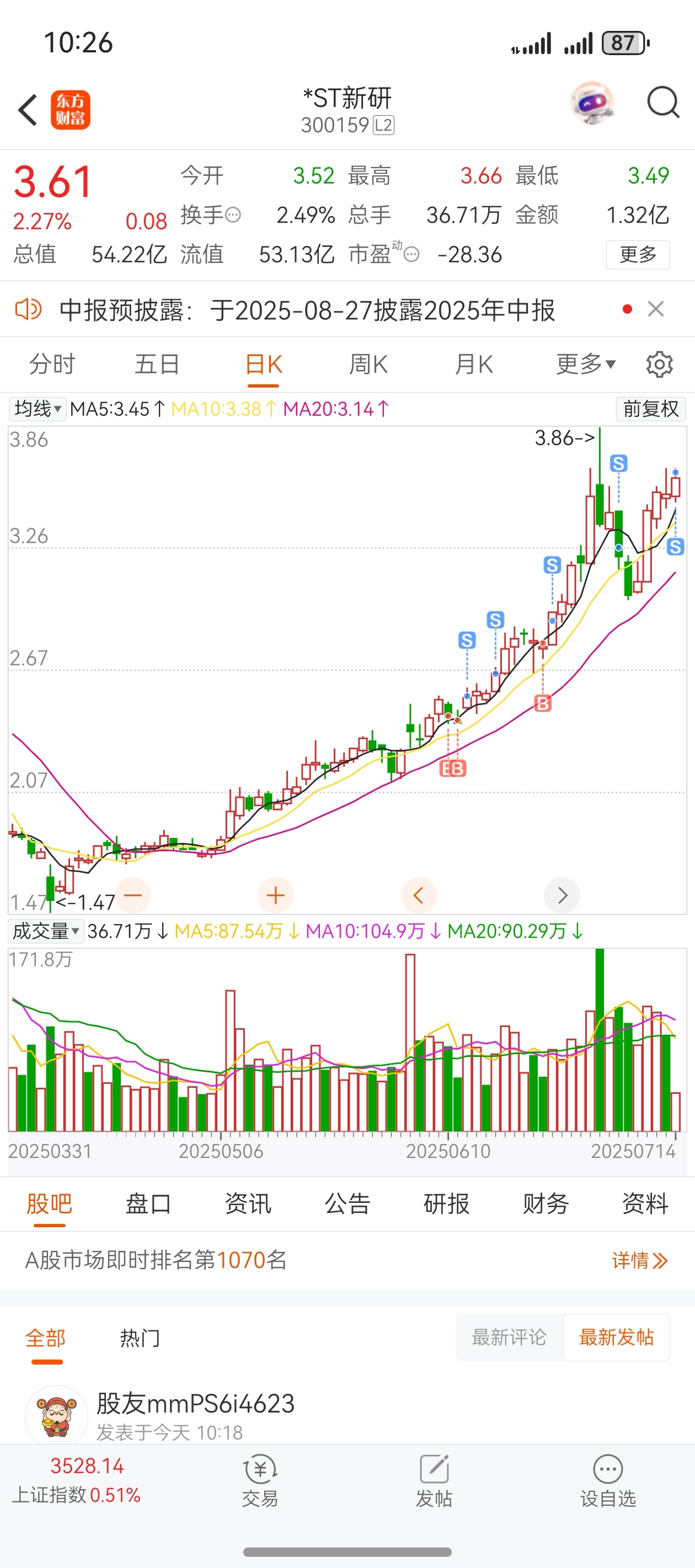The width and height of the screenshot is (695, 1568).
Task: Open the 股吧 tab
Action: click(49, 1204)
